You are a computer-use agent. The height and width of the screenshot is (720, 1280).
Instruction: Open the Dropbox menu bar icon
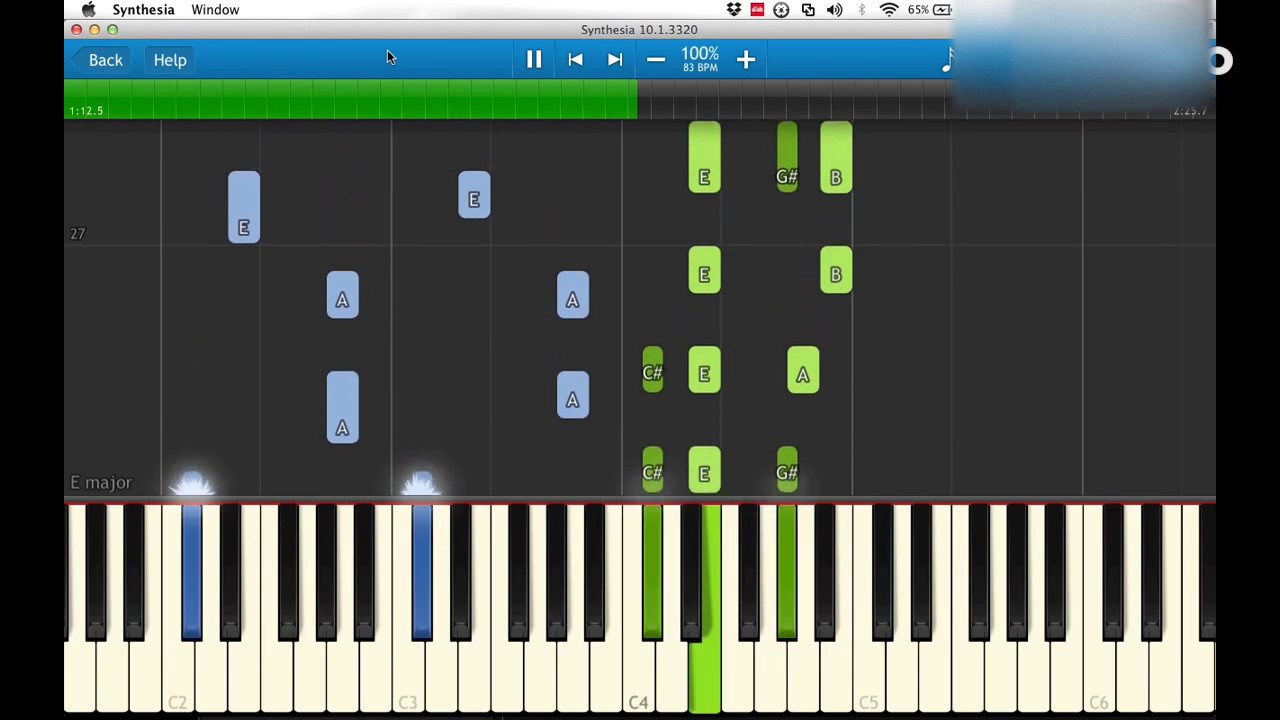click(734, 10)
